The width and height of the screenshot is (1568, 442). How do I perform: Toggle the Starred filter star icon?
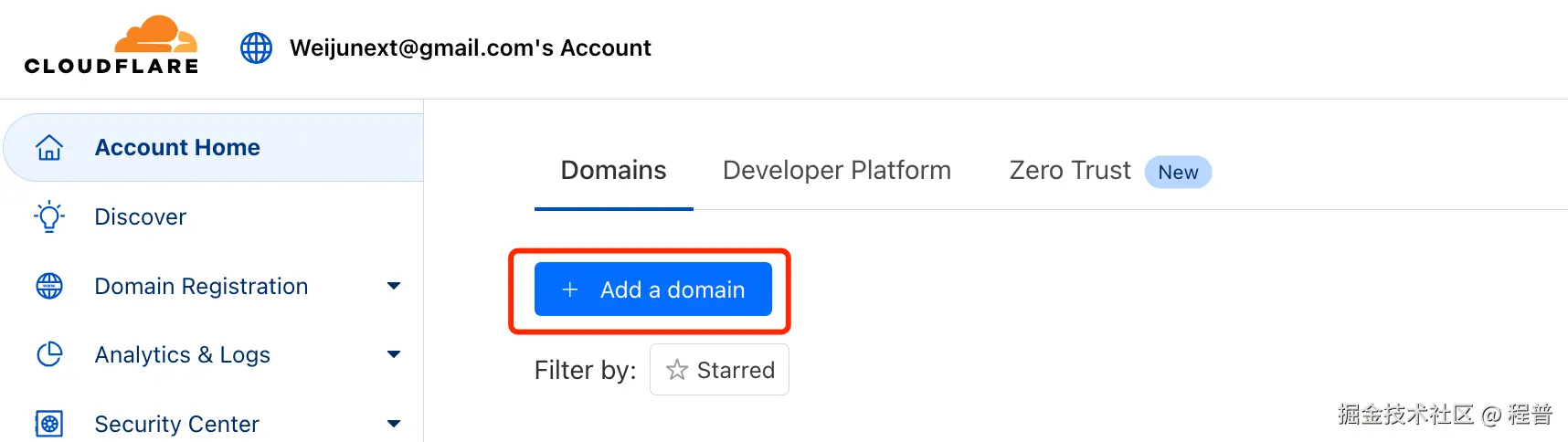click(677, 370)
